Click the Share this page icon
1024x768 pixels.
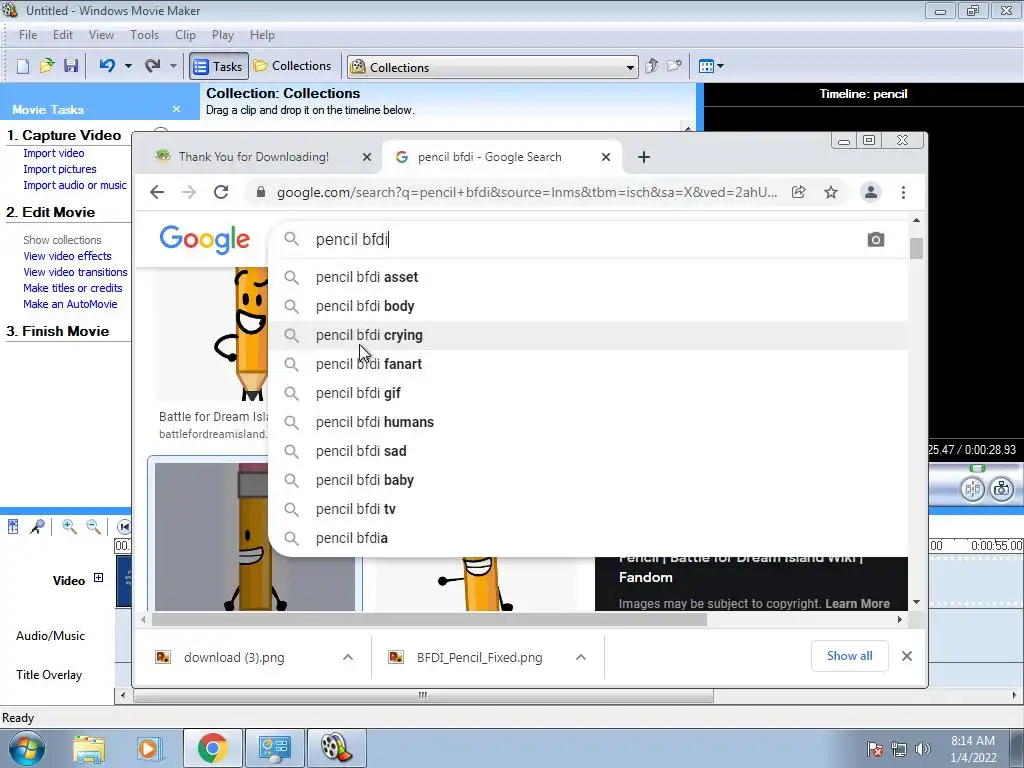pyautogui.click(x=798, y=192)
